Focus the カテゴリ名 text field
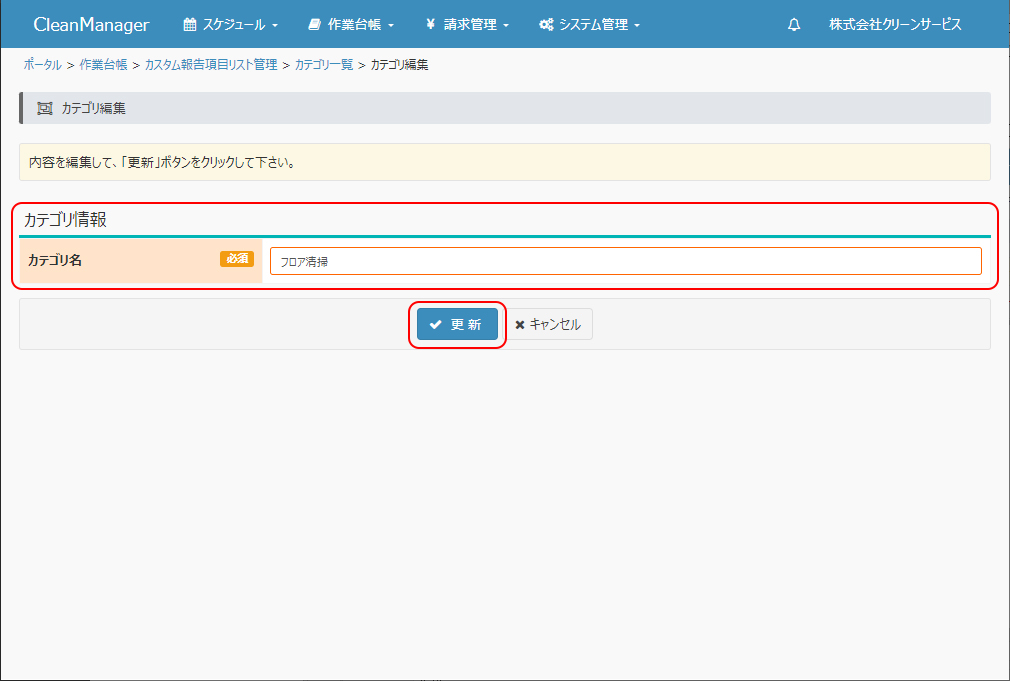 [x=625, y=261]
